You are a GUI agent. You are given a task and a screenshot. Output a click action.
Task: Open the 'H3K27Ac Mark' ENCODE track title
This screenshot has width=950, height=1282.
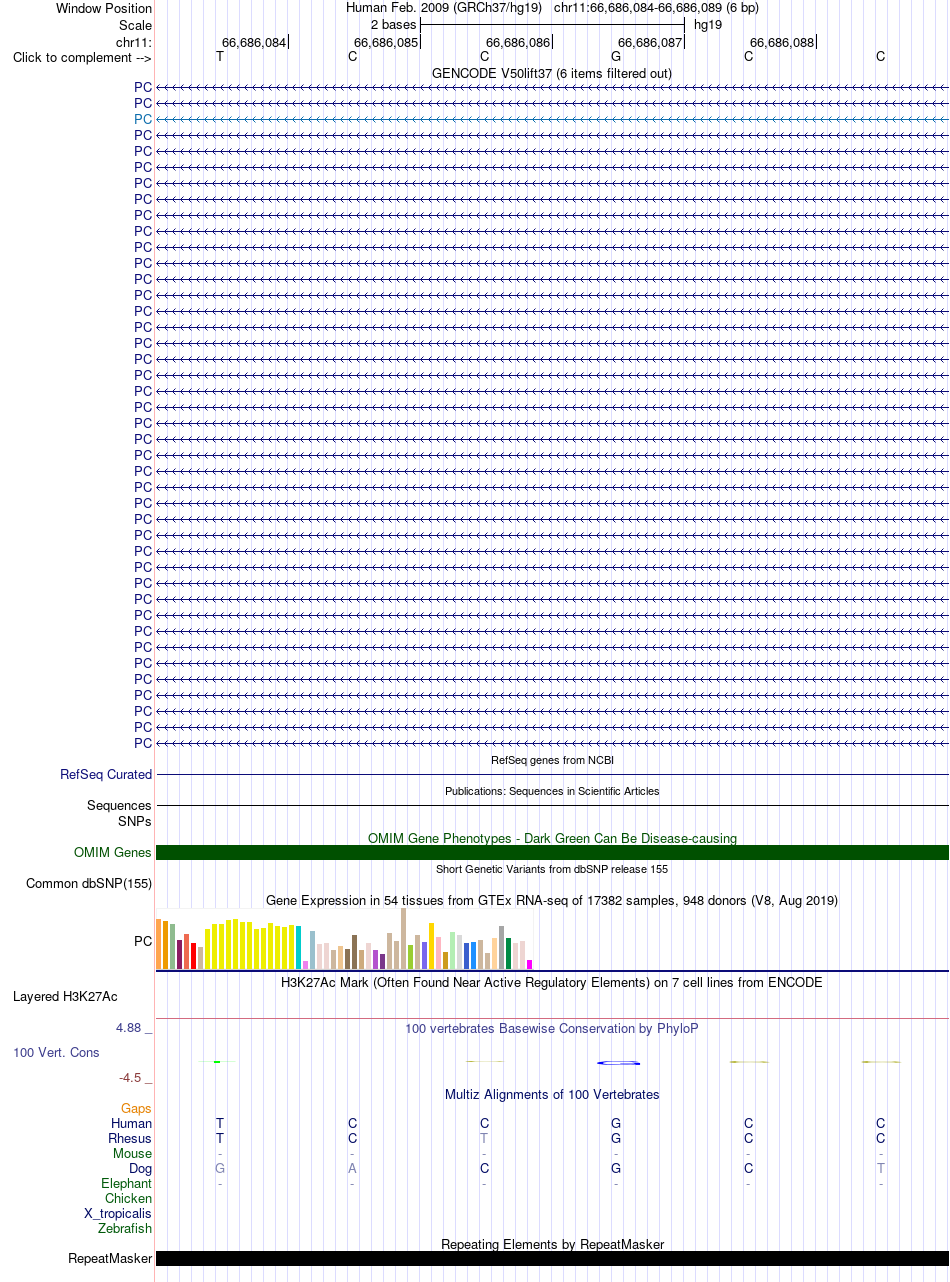[552, 983]
